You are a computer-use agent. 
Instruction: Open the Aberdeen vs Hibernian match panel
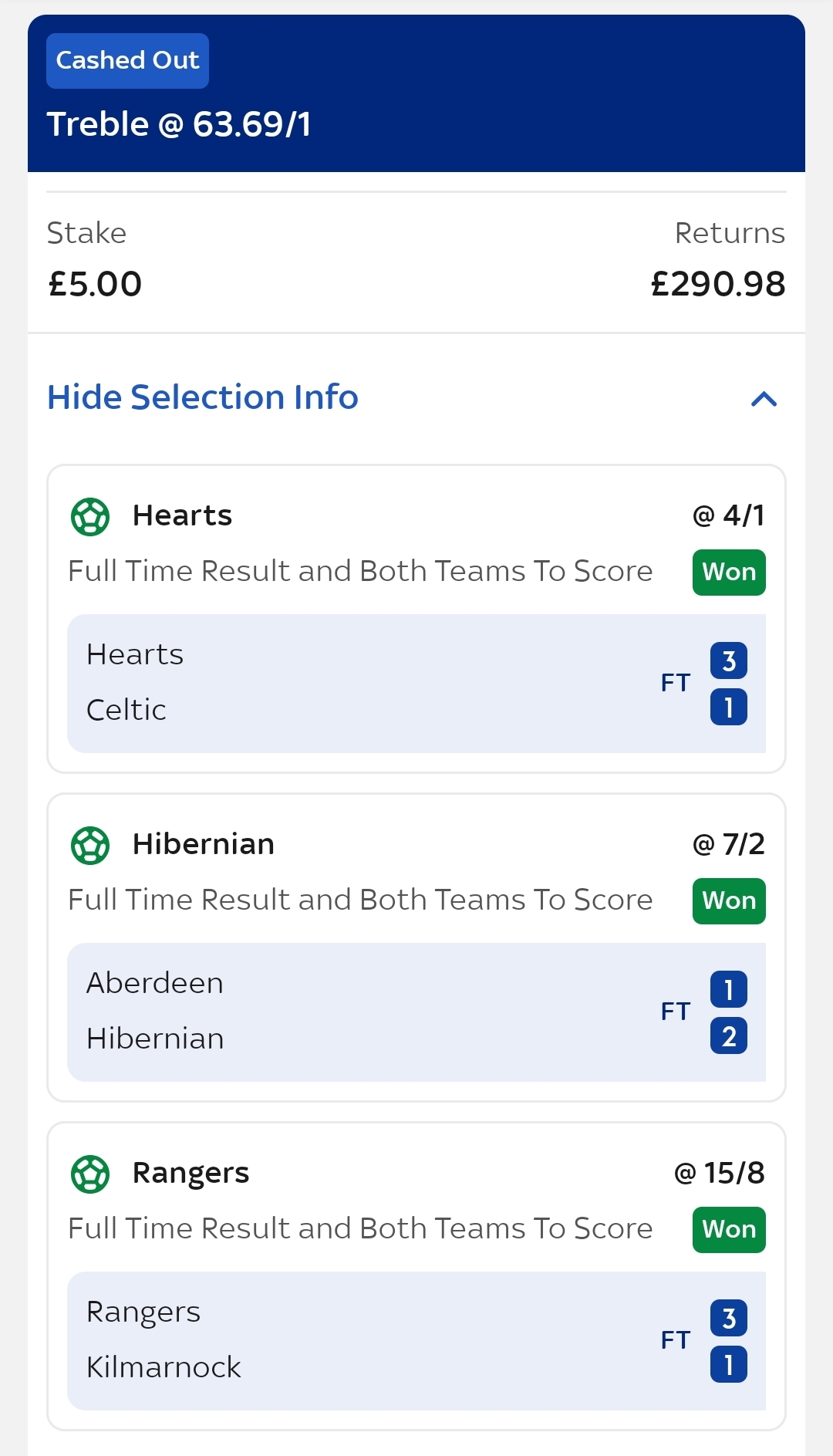(x=416, y=1012)
